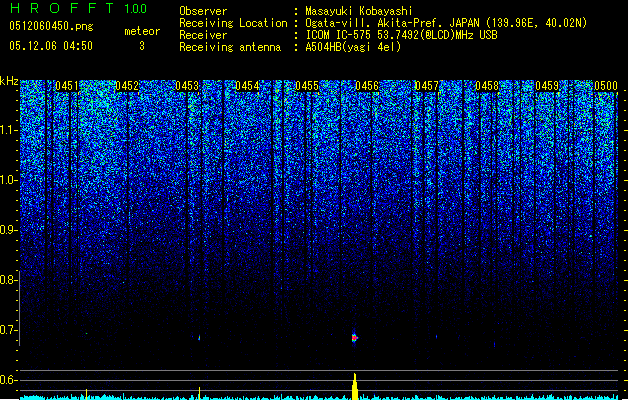Click the 0.8 kHz axis label
The height and width of the screenshot is (400, 629).
pyautogui.click(x=8, y=280)
